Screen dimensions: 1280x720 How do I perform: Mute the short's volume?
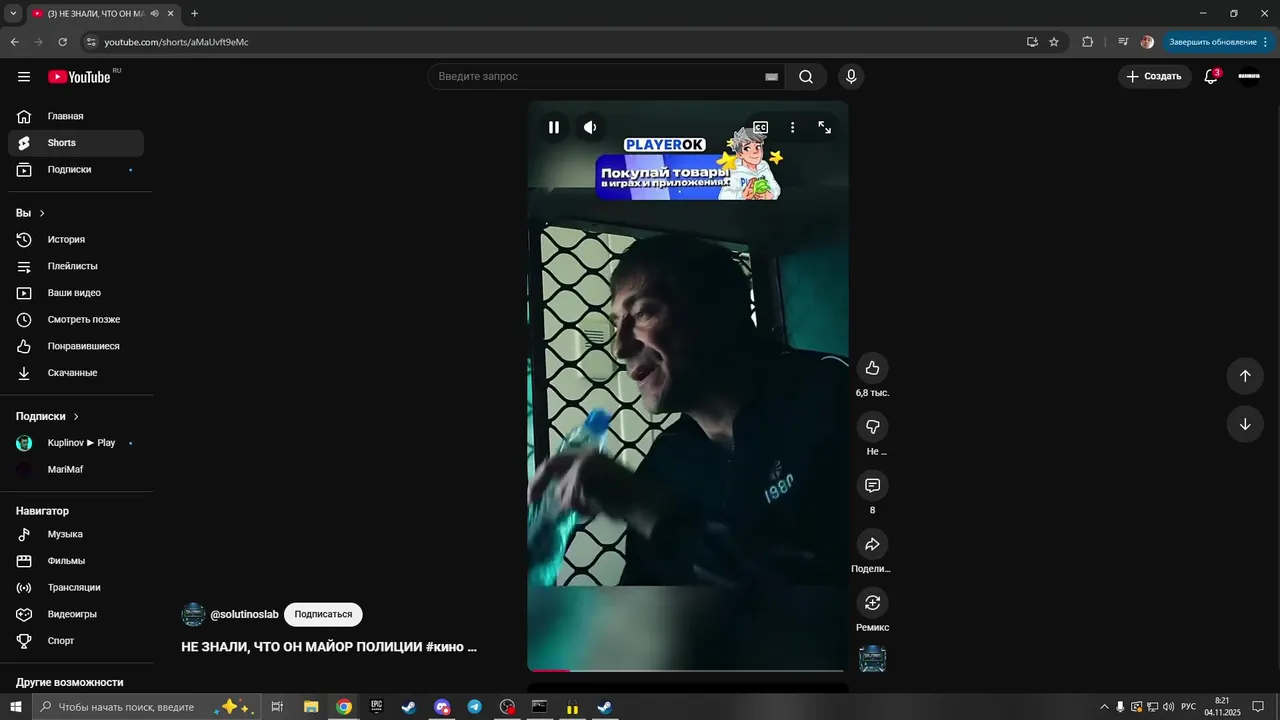[x=590, y=127]
